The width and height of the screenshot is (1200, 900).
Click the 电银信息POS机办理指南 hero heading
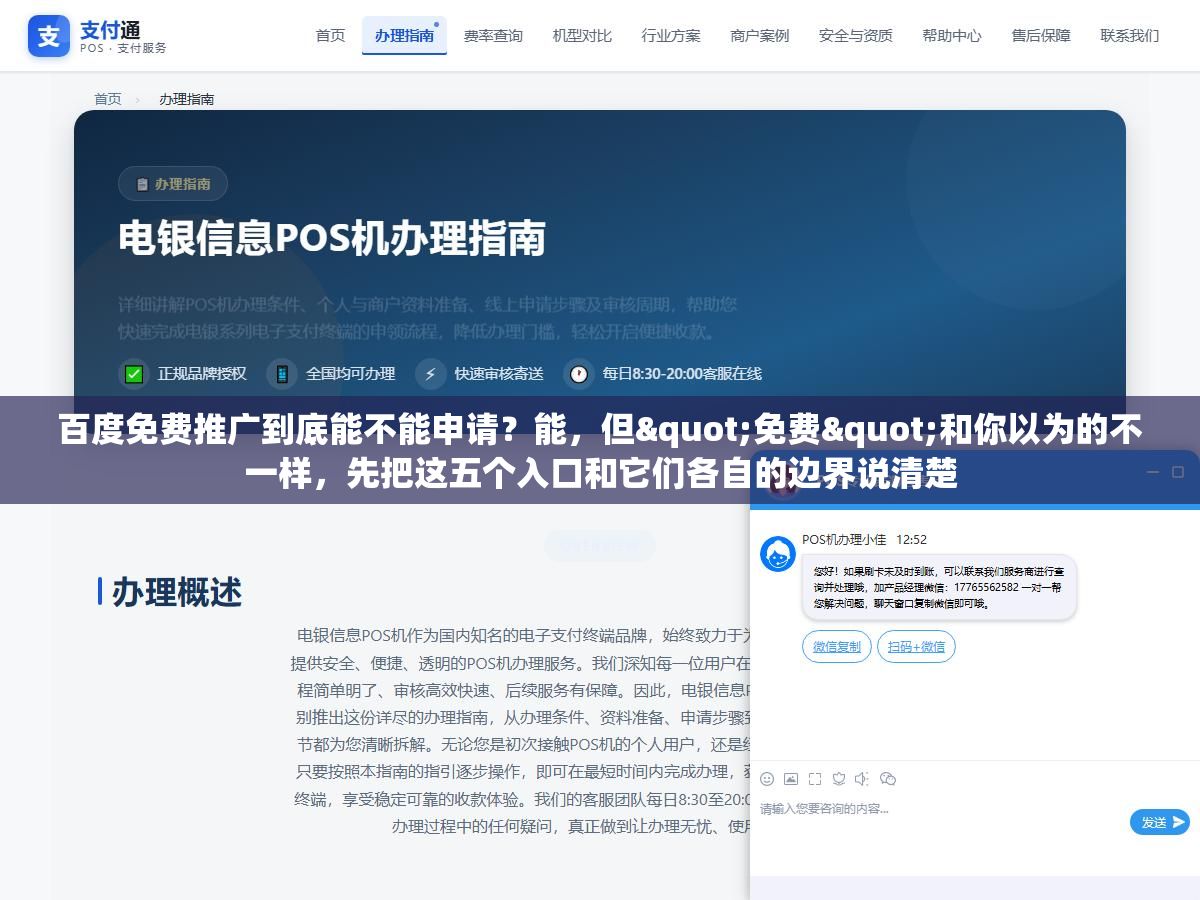point(332,239)
